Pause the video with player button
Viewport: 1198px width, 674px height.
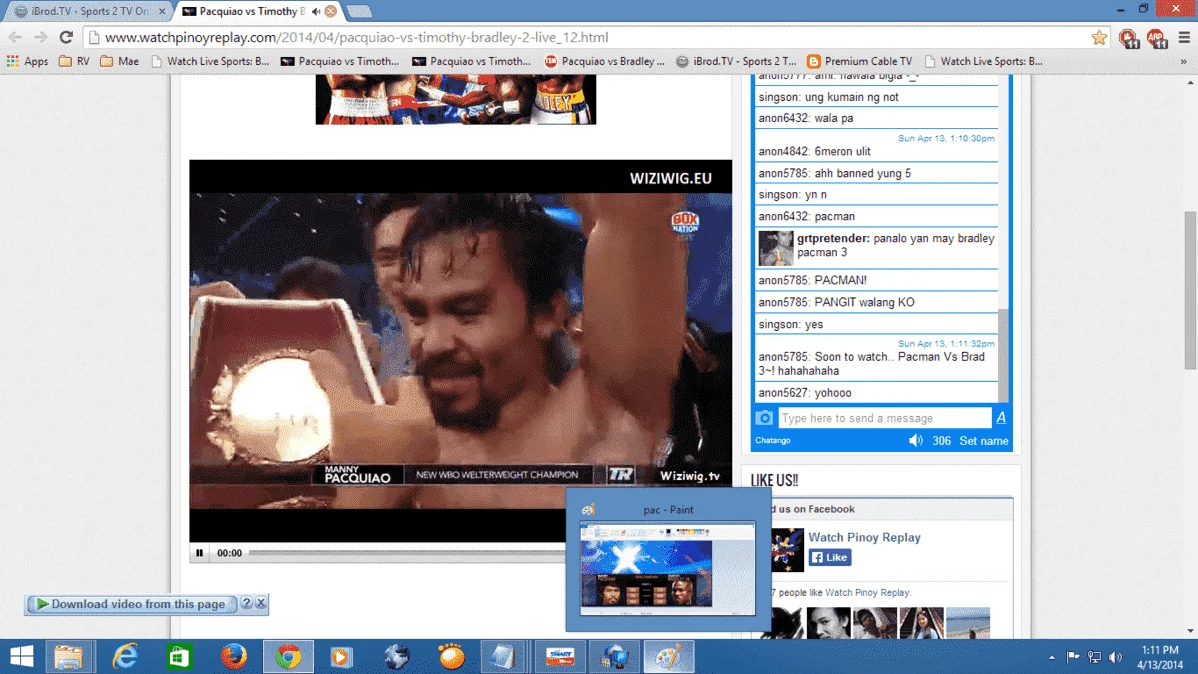tap(199, 552)
